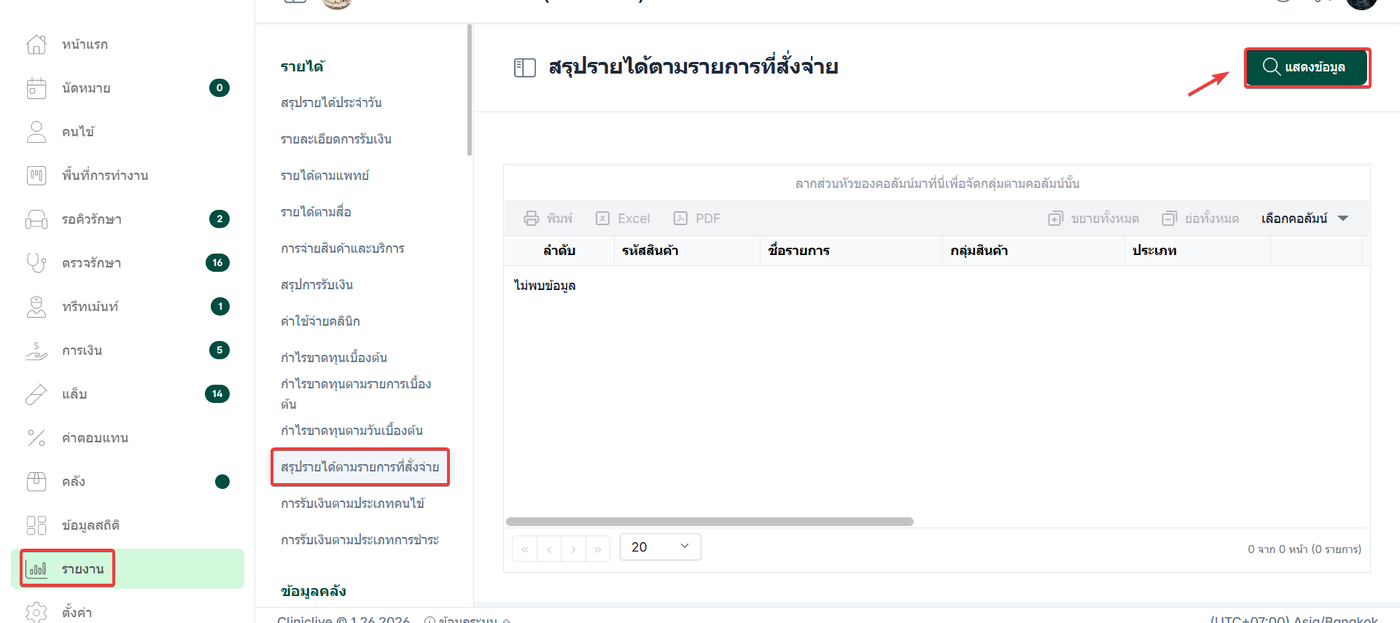Click the badge 16 on ตรวจรักษา

(217, 263)
